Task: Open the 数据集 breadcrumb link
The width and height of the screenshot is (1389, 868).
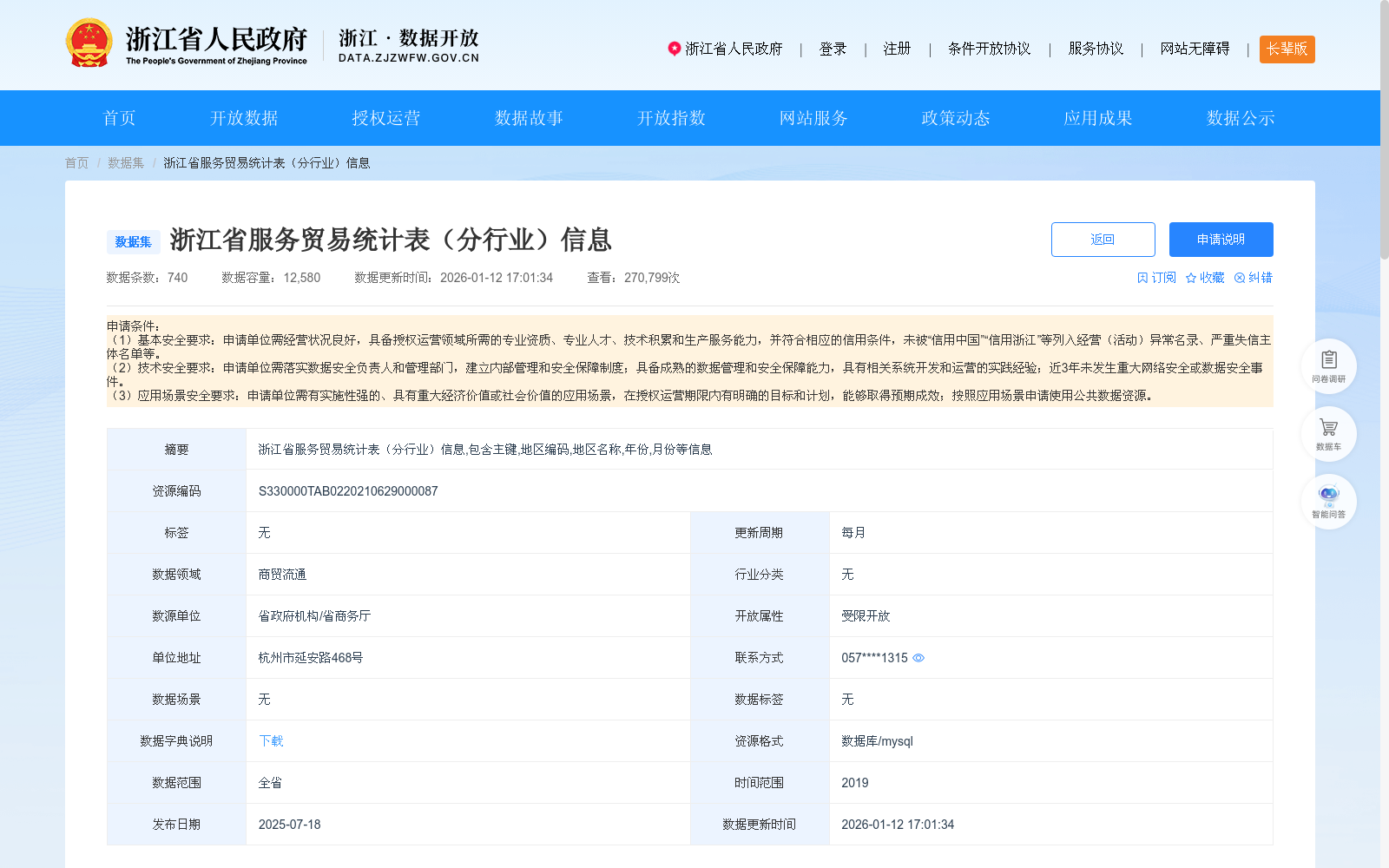Action: 125,162
